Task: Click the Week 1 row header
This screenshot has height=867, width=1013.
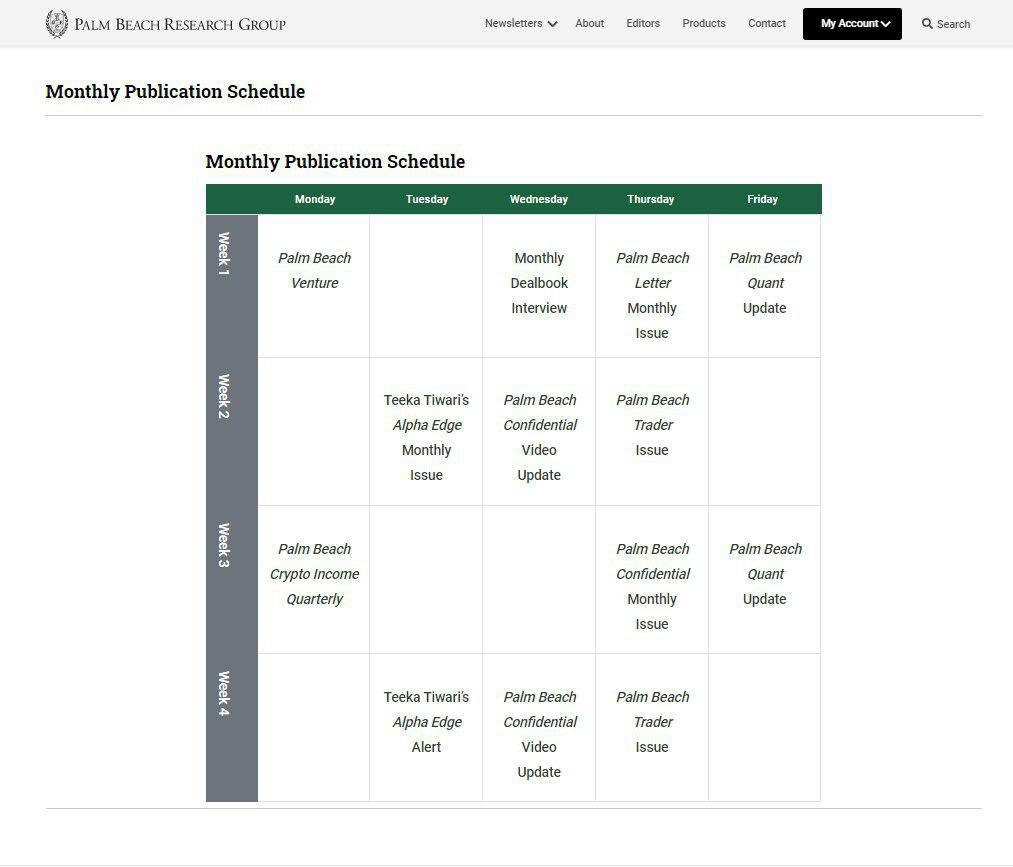Action: click(x=224, y=254)
